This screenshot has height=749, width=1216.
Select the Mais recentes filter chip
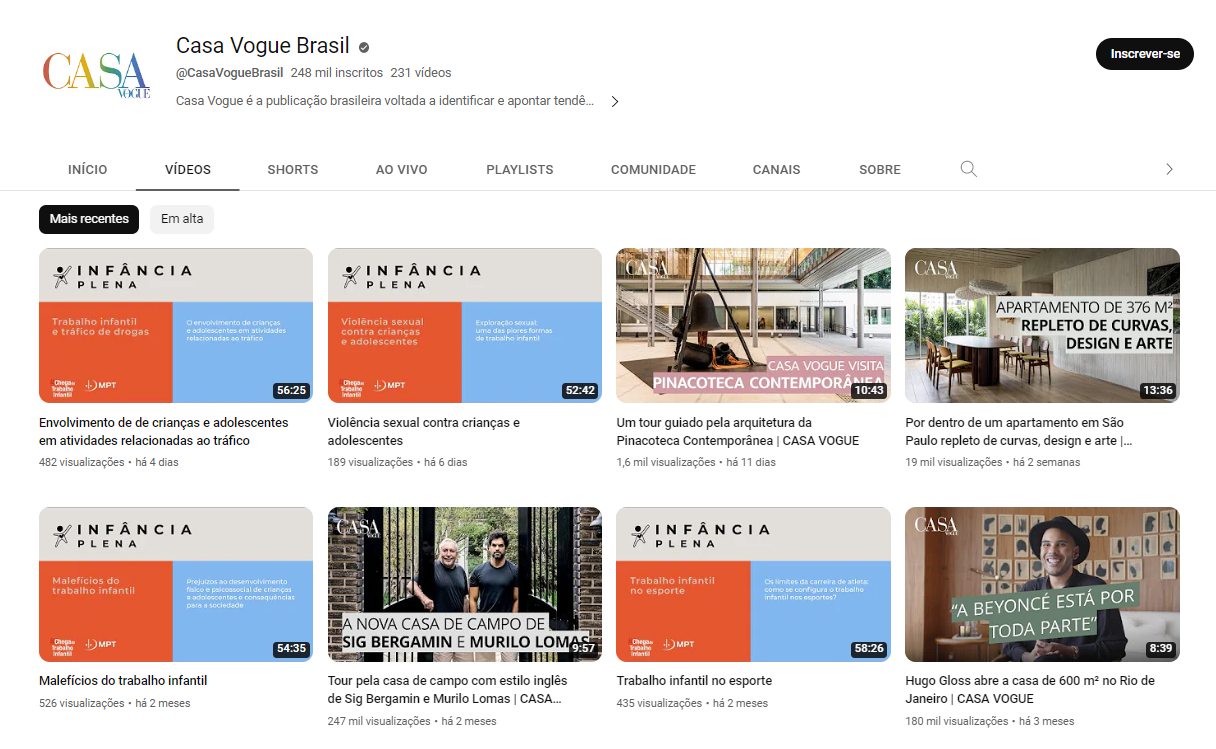(89, 219)
